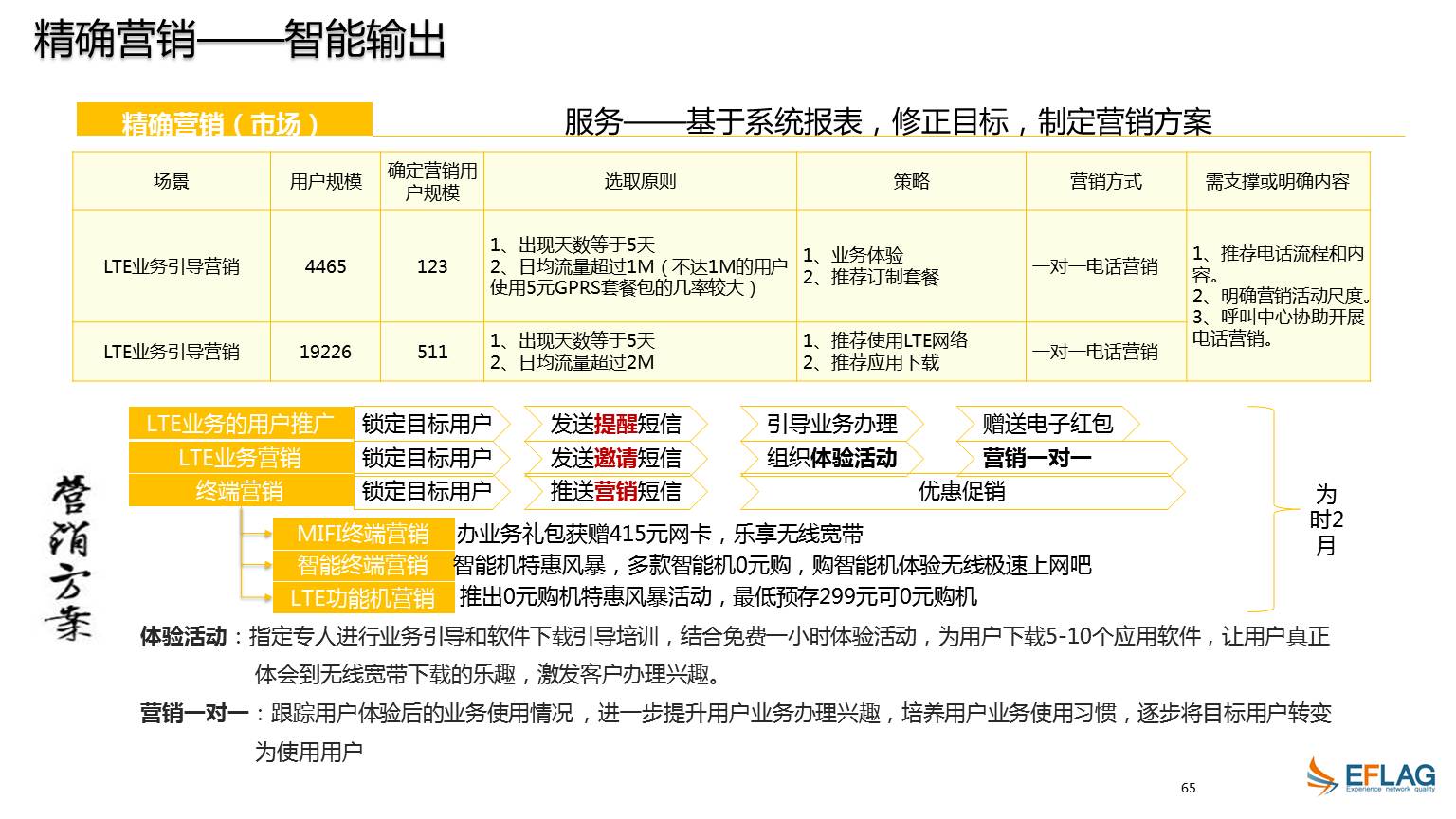1456x819 pixels.
Task: Select the 511 cell
Action: pyautogui.click(x=432, y=352)
